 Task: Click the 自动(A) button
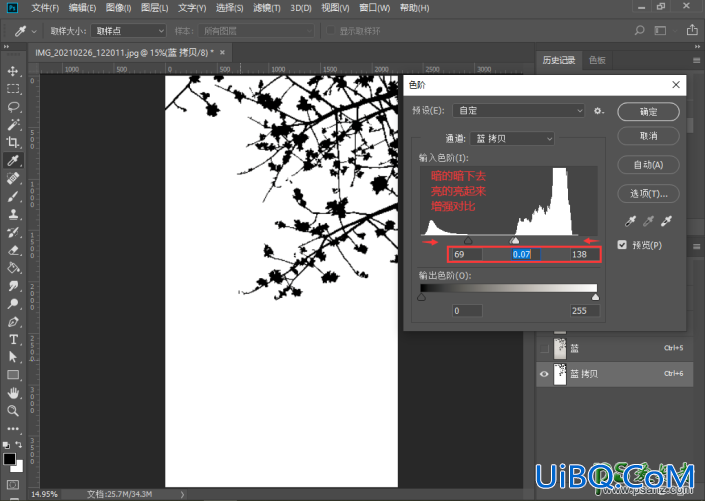click(648, 165)
